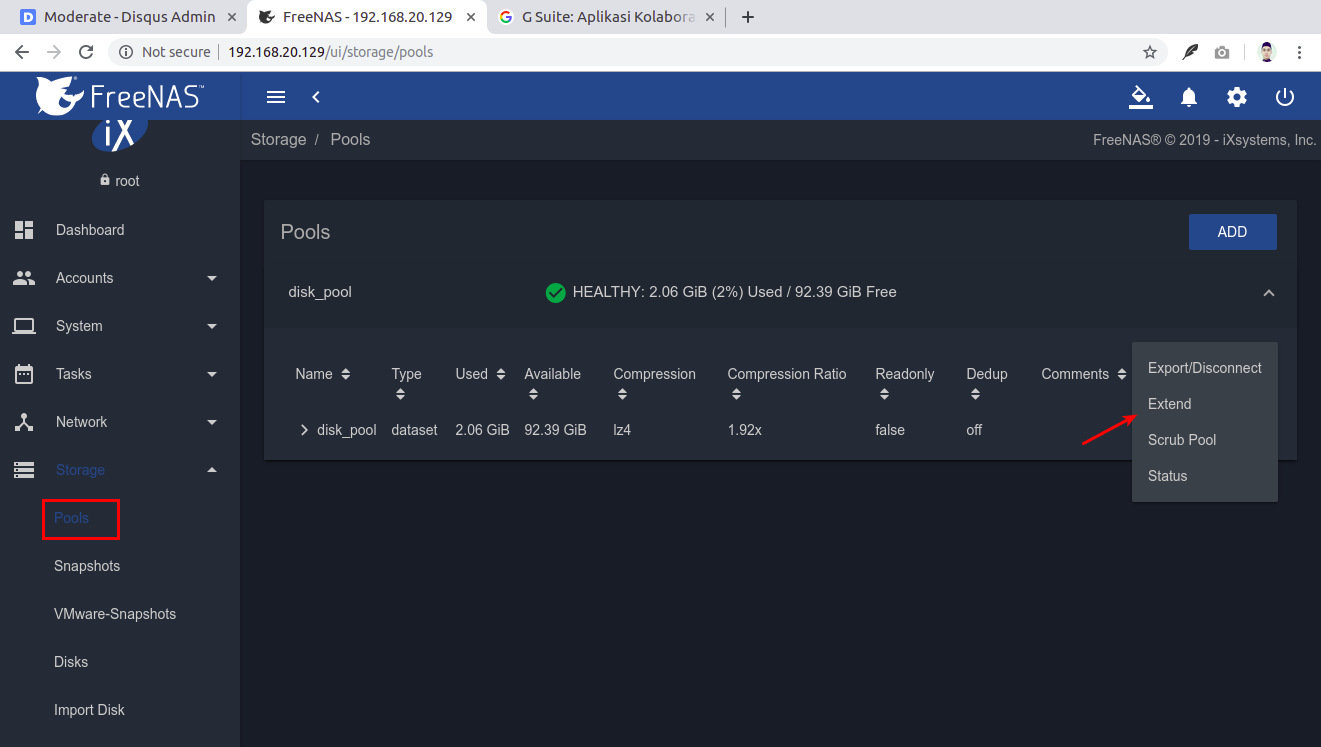The height and width of the screenshot is (747, 1321).
Task: Click the Dashboard grid icon
Action: coord(24,230)
